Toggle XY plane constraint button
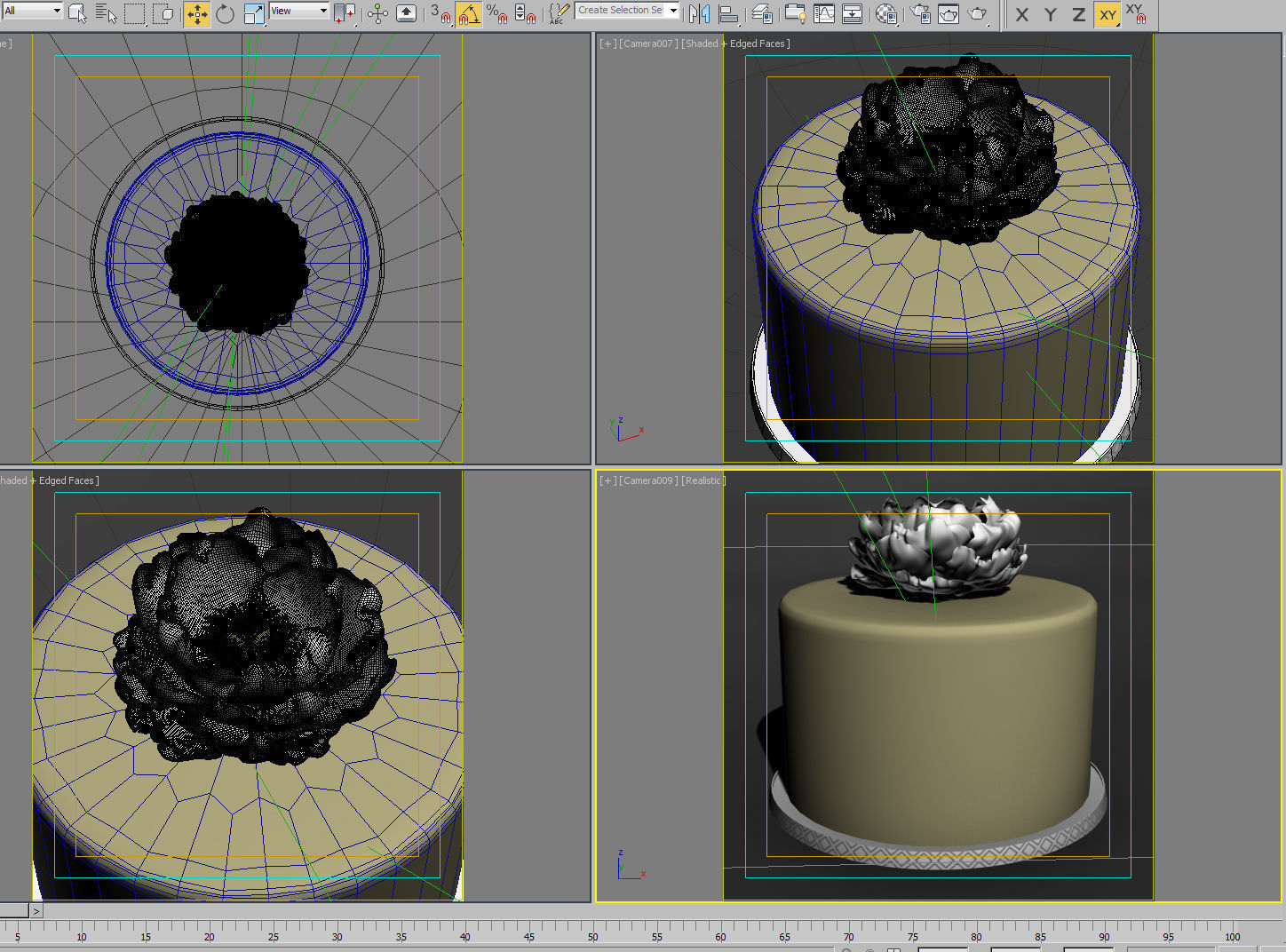Image resolution: width=1286 pixels, height=952 pixels. (x=1107, y=14)
